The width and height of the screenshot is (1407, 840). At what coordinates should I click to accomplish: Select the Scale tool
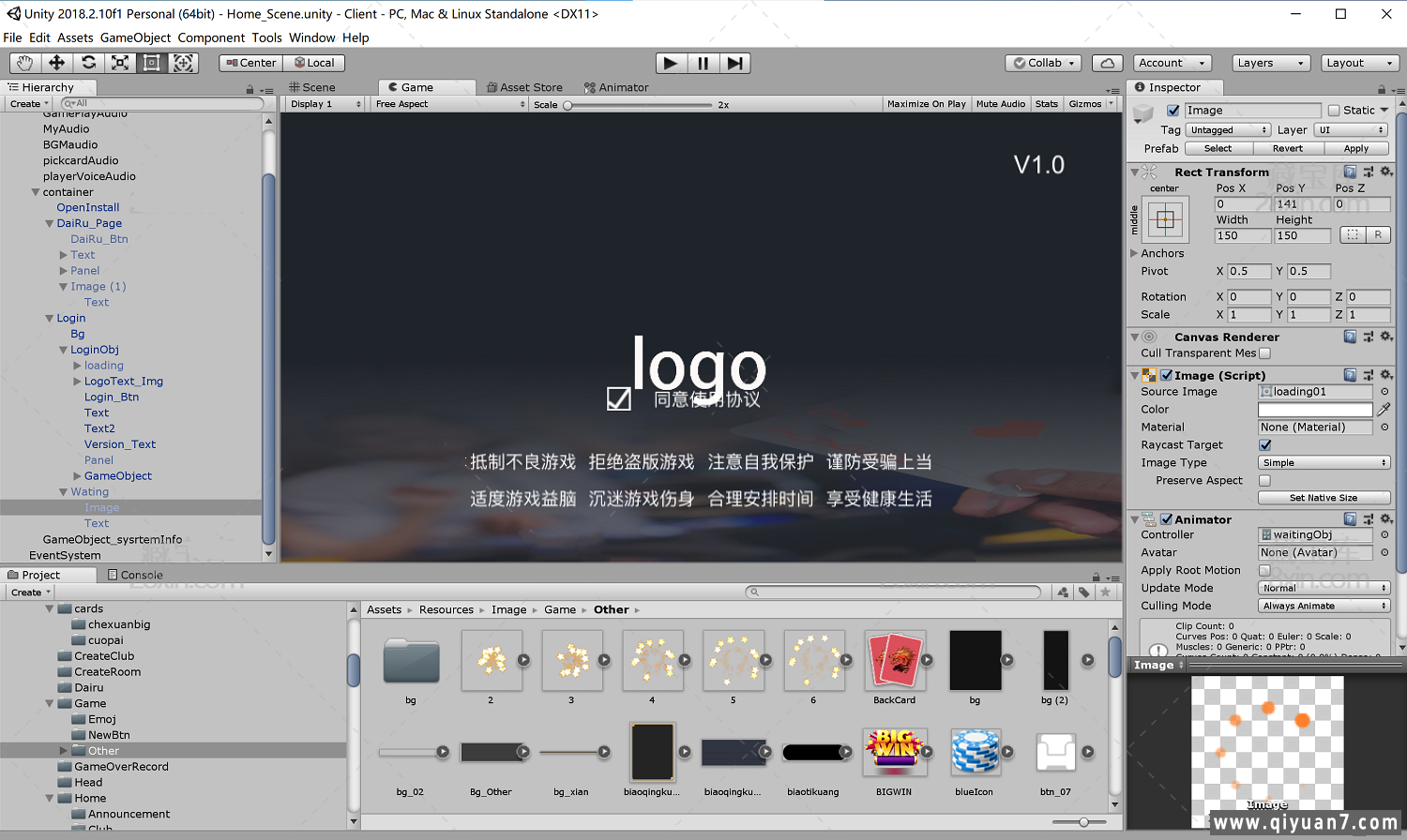pyautogui.click(x=120, y=63)
